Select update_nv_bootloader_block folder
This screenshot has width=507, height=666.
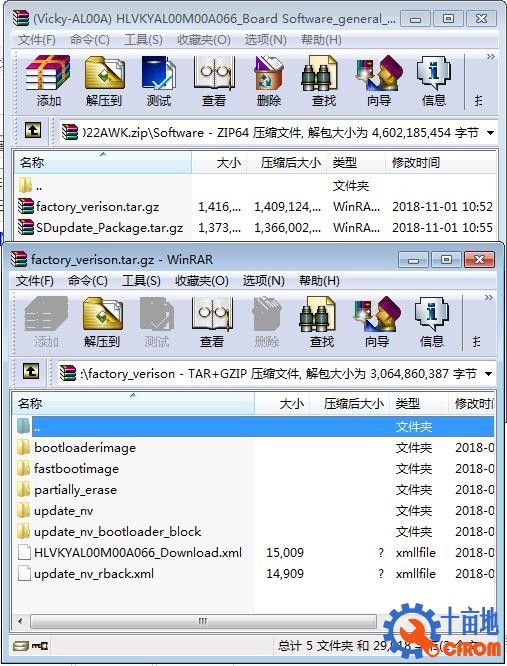[x=254, y=532]
